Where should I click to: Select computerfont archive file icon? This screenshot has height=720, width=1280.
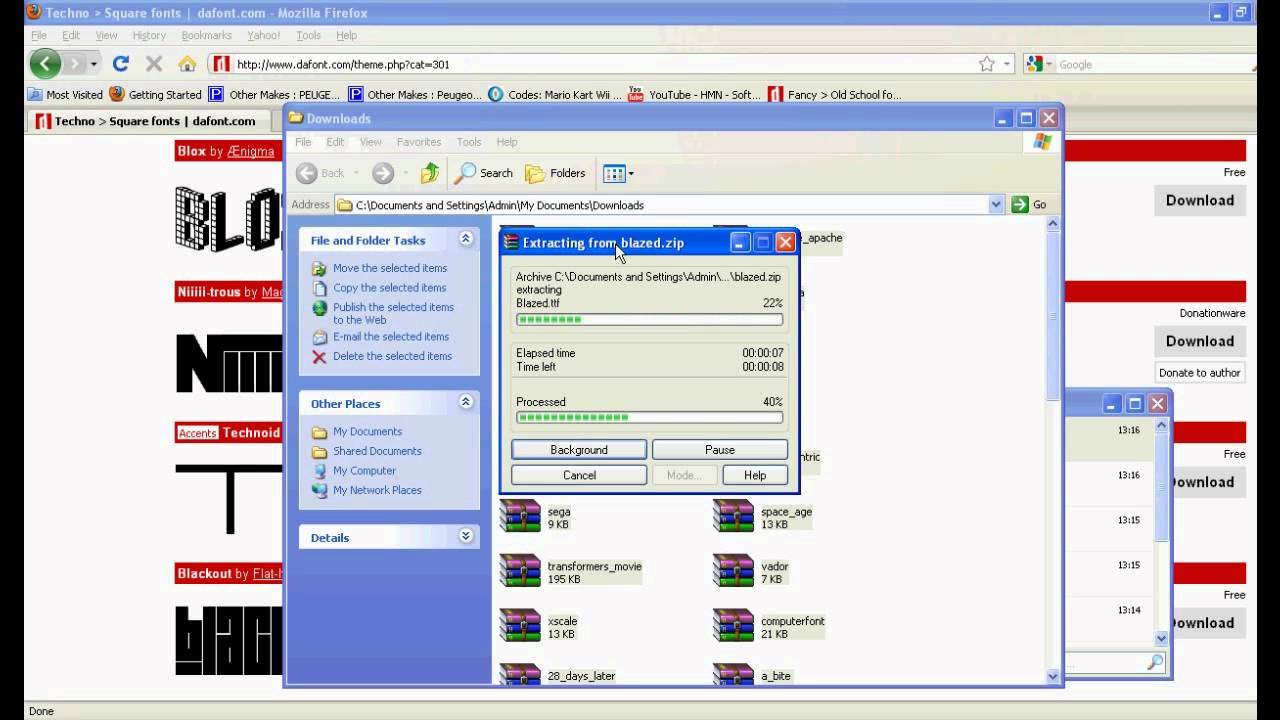(x=733, y=626)
